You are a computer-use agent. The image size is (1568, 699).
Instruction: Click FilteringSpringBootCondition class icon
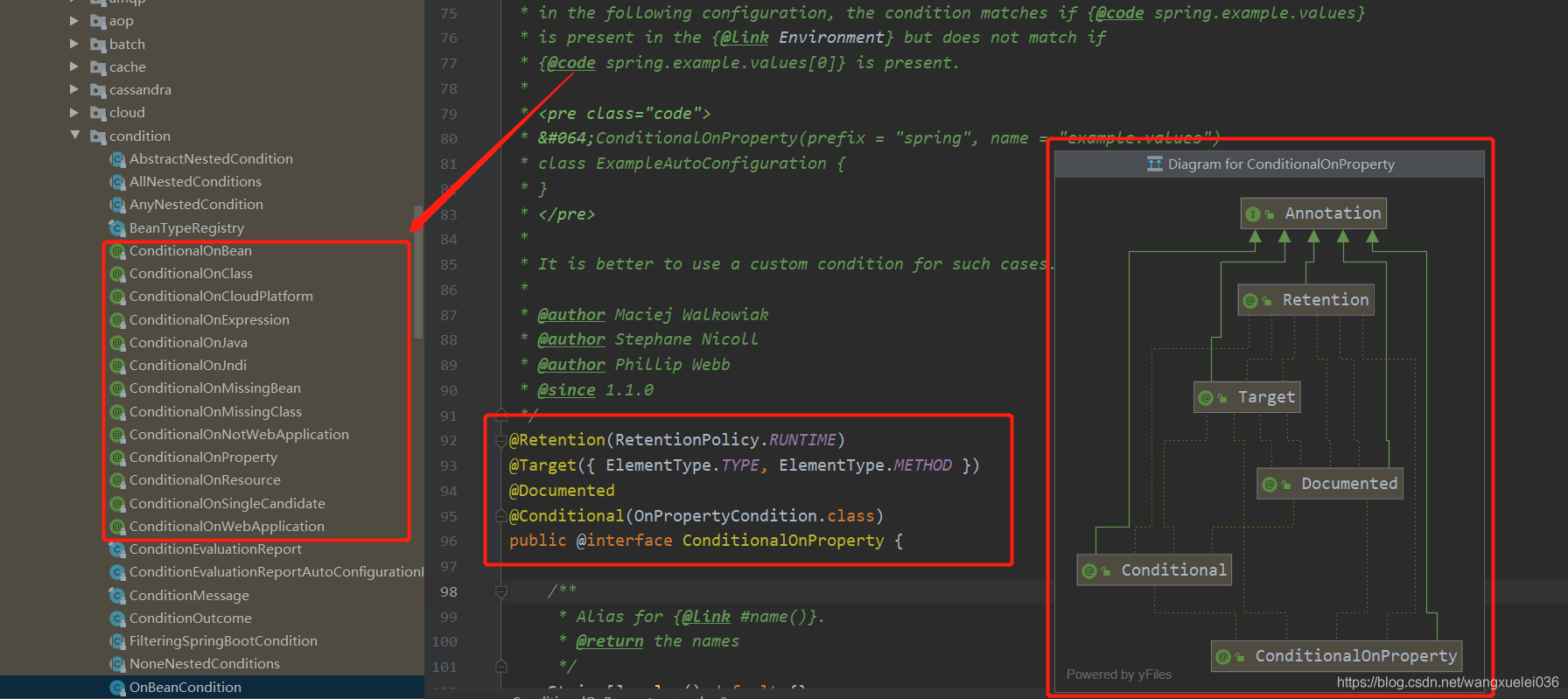(117, 641)
